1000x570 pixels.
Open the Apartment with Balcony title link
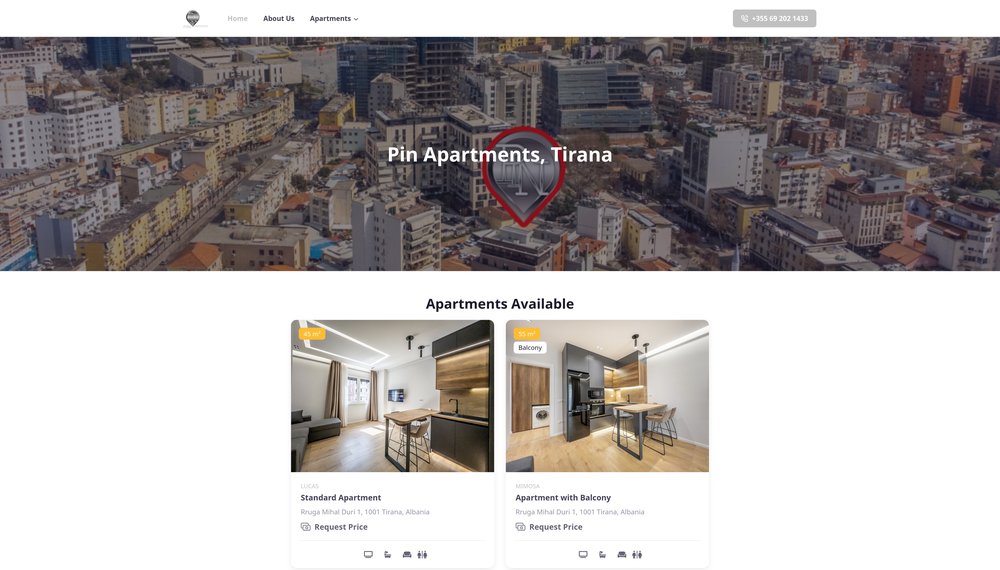coord(563,497)
